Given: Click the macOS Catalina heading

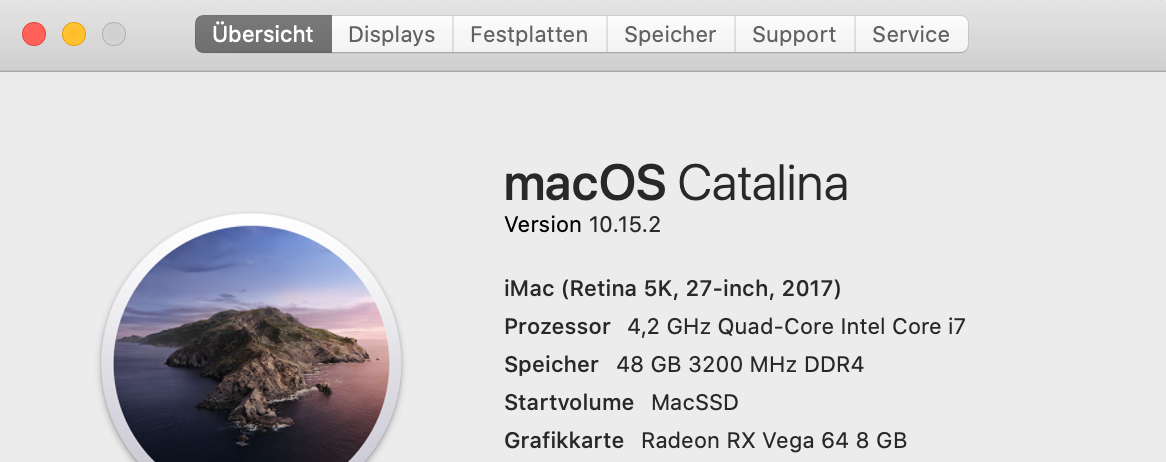Looking at the screenshot, I should point(676,184).
